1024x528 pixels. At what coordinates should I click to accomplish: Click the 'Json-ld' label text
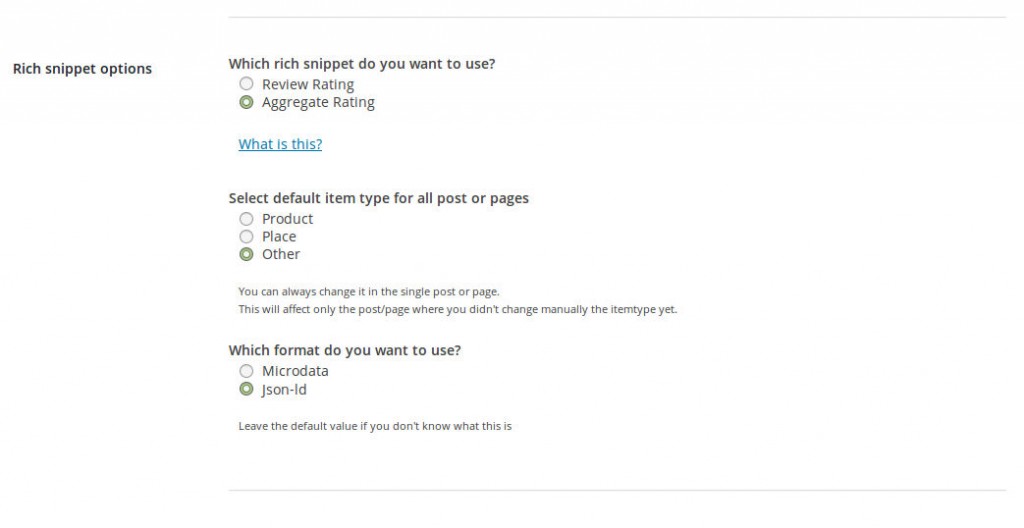tap(284, 389)
